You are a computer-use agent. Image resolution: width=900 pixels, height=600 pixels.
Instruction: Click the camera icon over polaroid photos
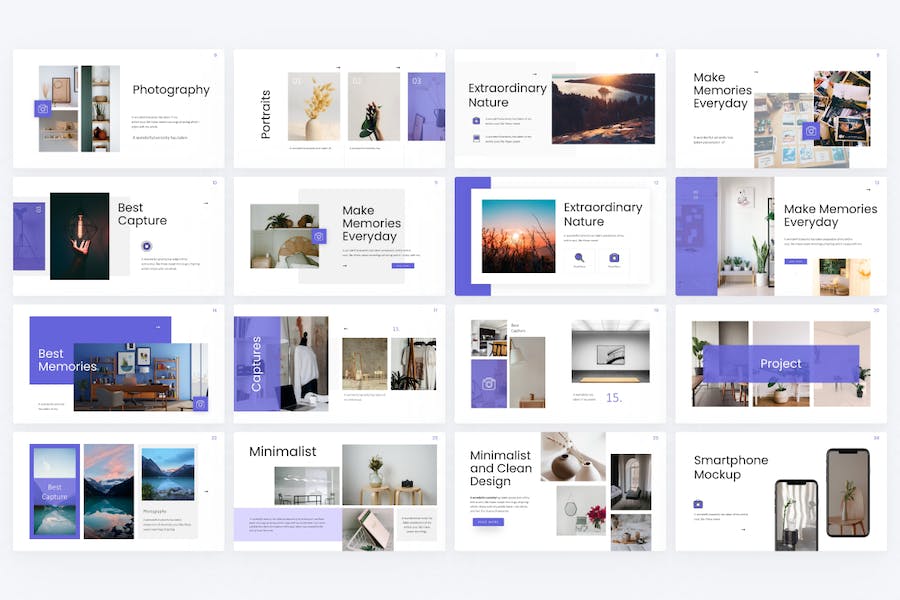coord(811,131)
